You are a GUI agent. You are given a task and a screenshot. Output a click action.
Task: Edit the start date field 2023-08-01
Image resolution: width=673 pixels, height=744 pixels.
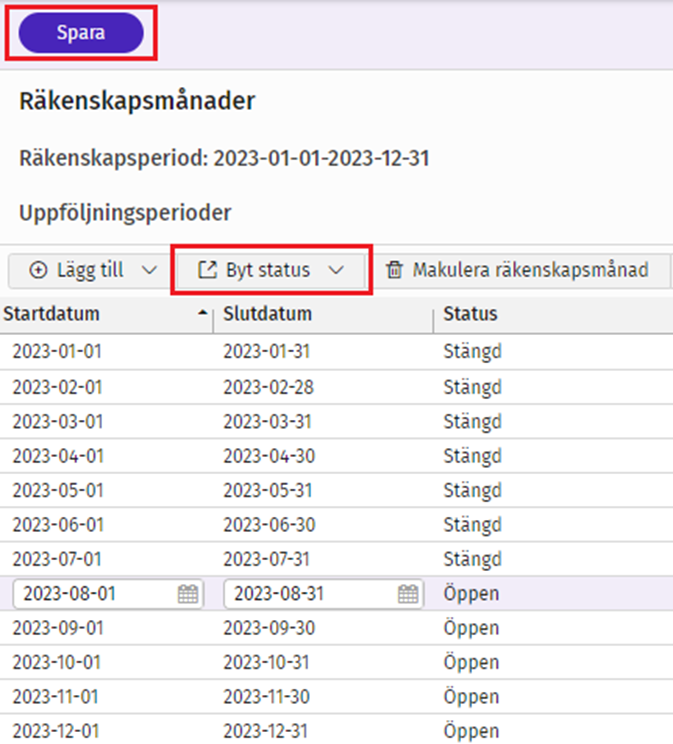click(x=108, y=594)
